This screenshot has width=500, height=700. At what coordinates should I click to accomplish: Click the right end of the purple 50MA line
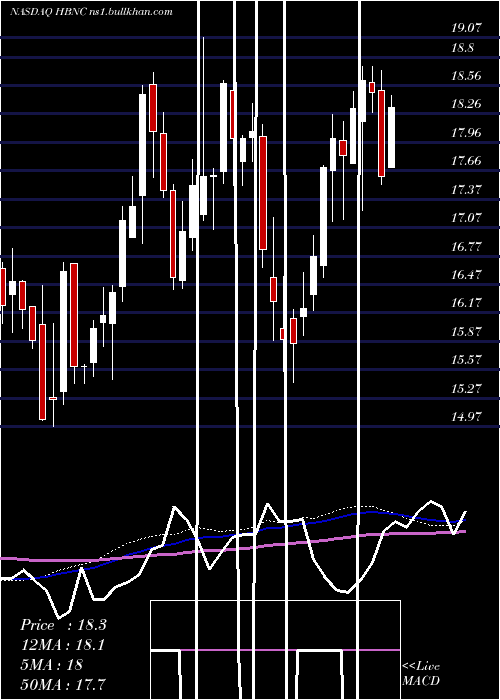(x=464, y=531)
